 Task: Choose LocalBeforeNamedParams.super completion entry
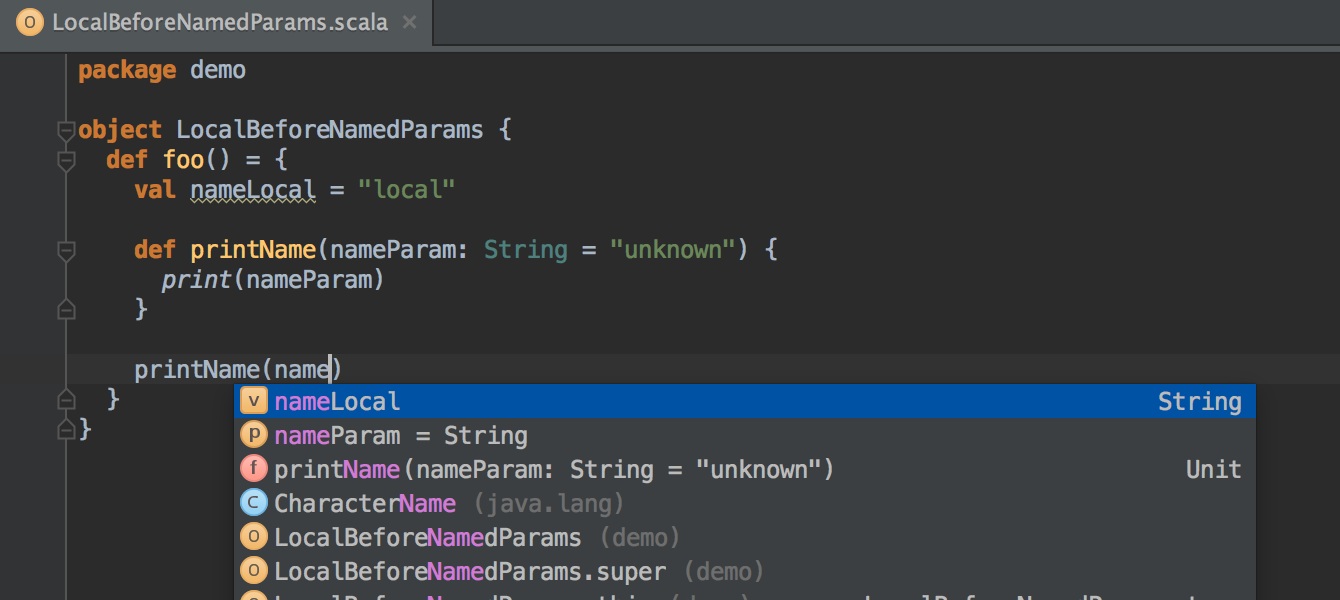(470, 572)
